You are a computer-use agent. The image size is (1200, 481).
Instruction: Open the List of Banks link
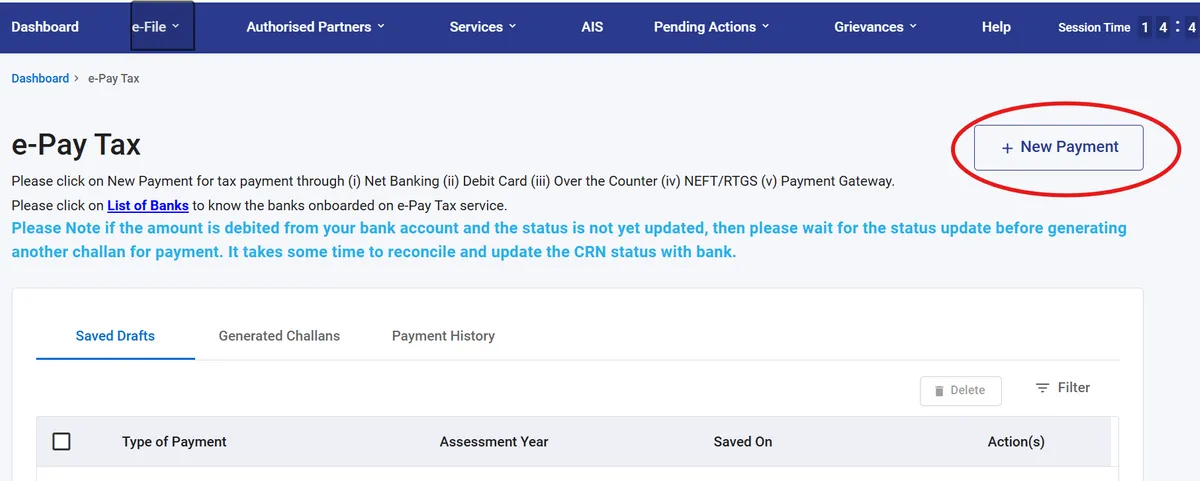click(148, 206)
